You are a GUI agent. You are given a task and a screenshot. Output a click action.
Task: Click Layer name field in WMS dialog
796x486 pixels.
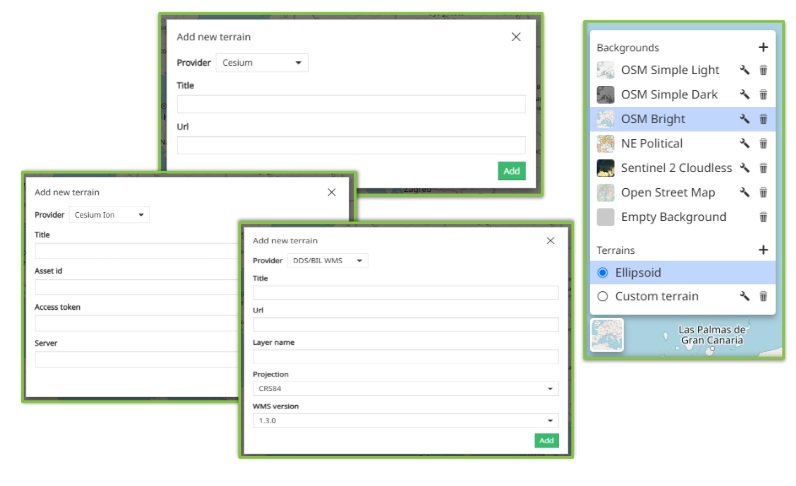(406, 357)
